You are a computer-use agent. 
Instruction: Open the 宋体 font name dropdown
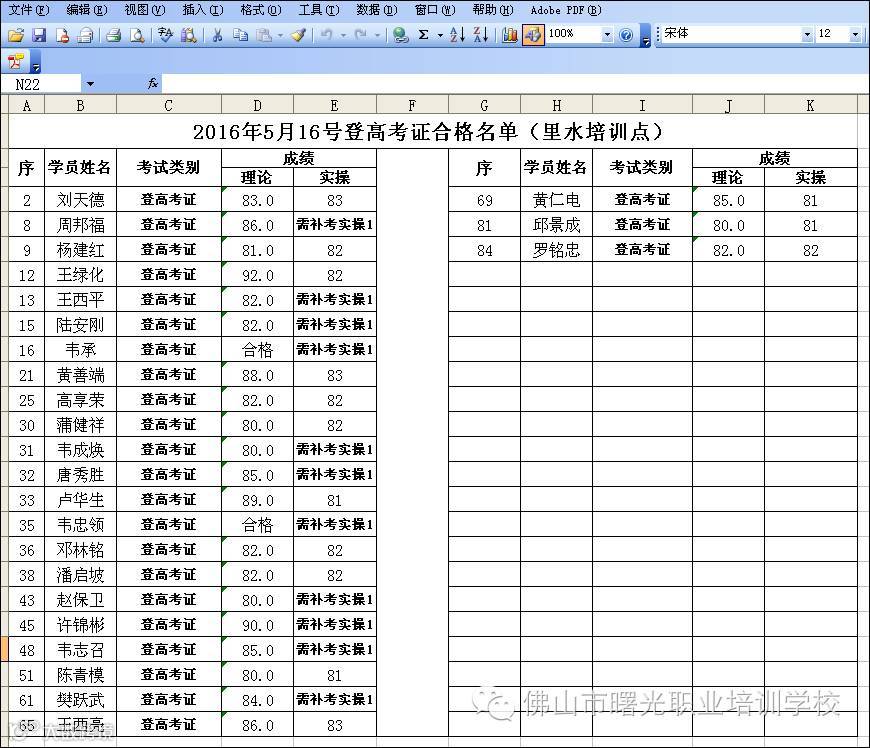coord(807,34)
